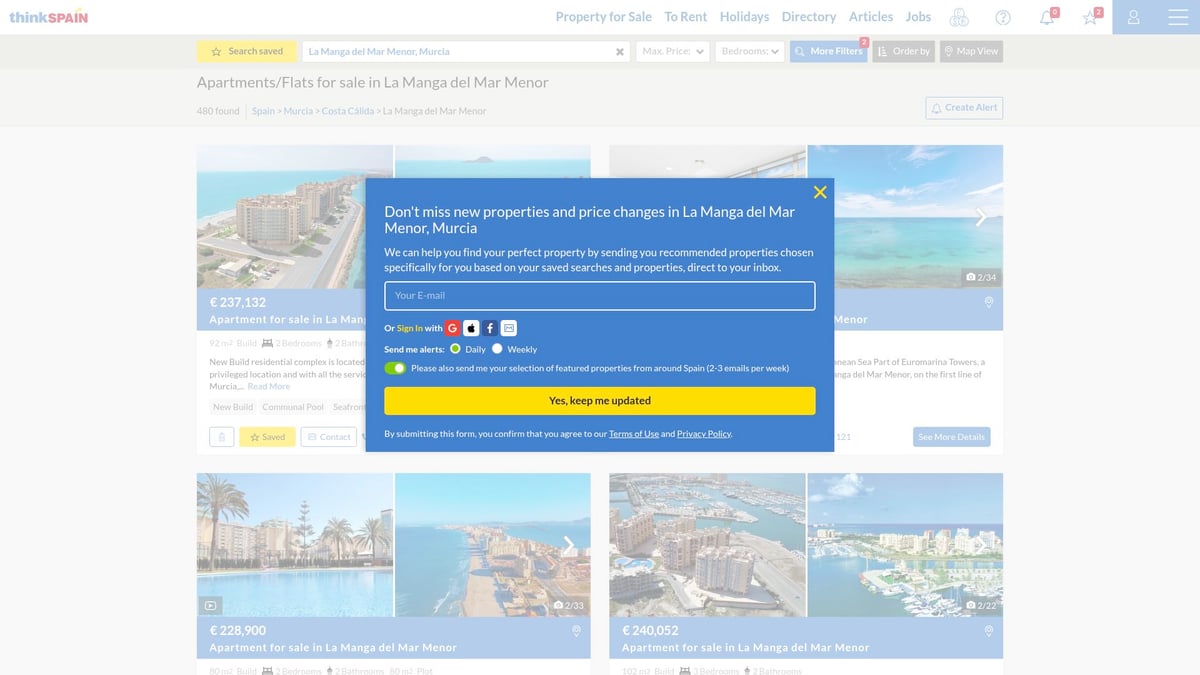Sign in with the Facebook icon
Viewport: 1200px width, 675px height.
(490, 327)
